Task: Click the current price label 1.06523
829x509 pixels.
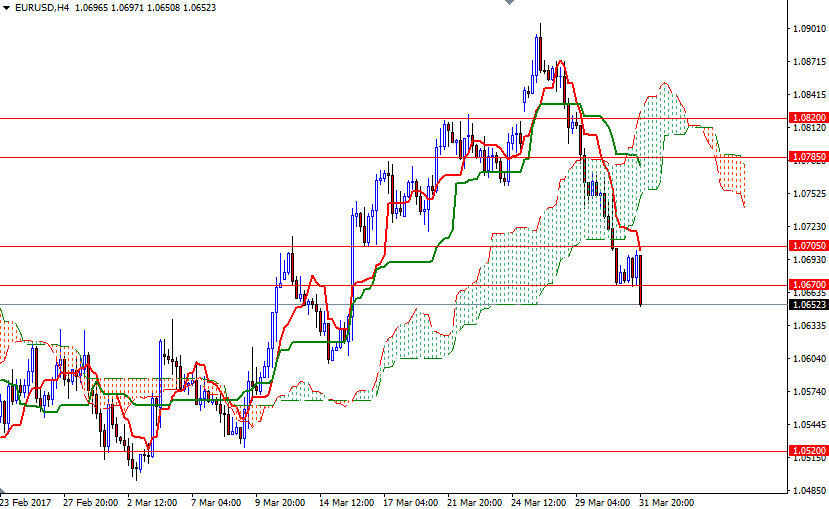Action: click(x=808, y=304)
